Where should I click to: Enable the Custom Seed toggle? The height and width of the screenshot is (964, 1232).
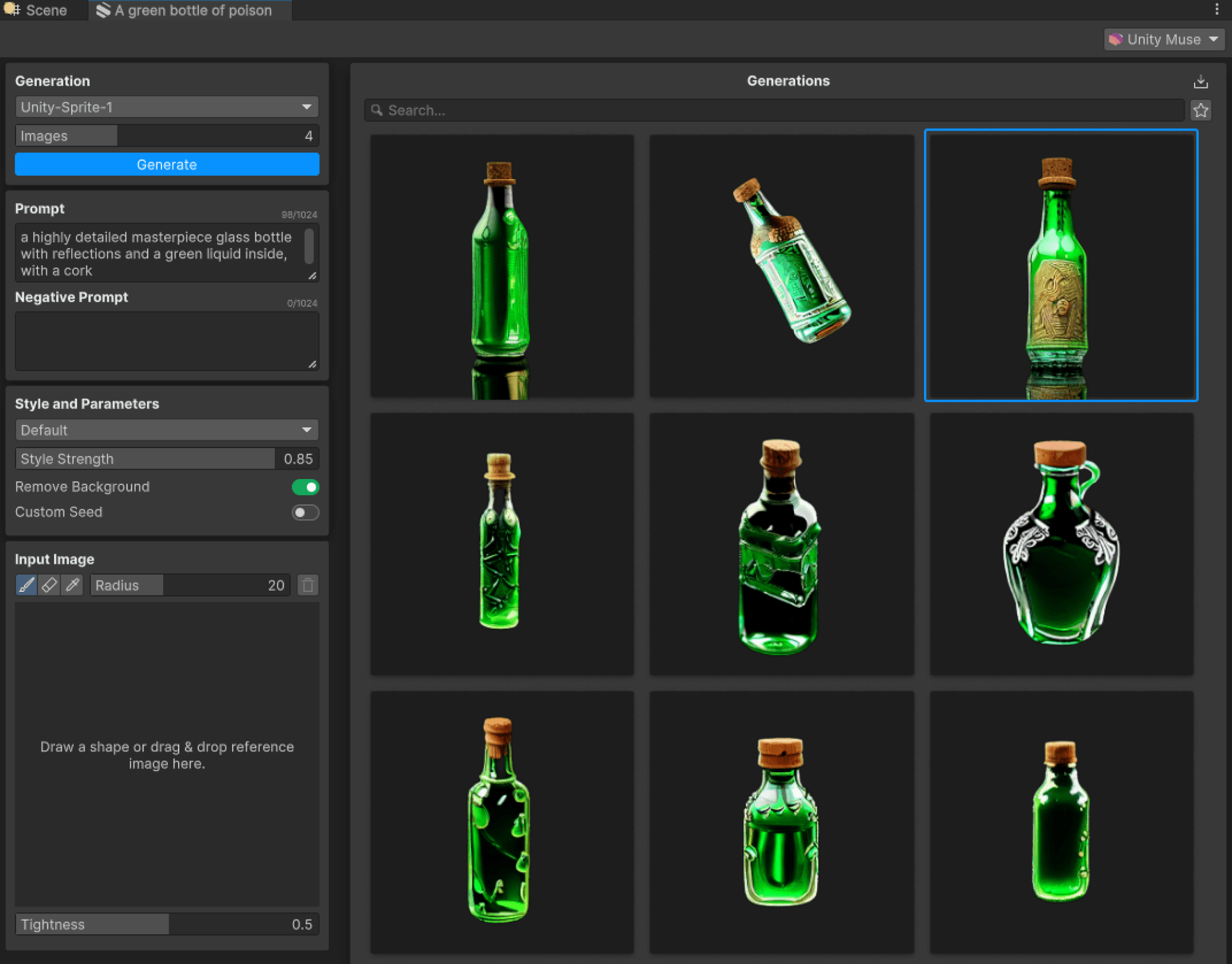(306, 512)
